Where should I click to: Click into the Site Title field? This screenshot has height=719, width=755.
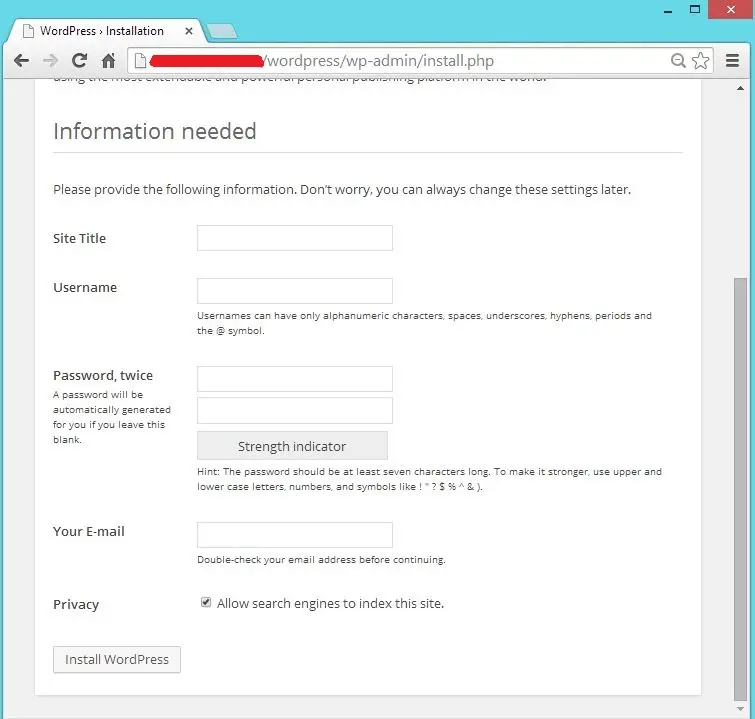(x=295, y=238)
